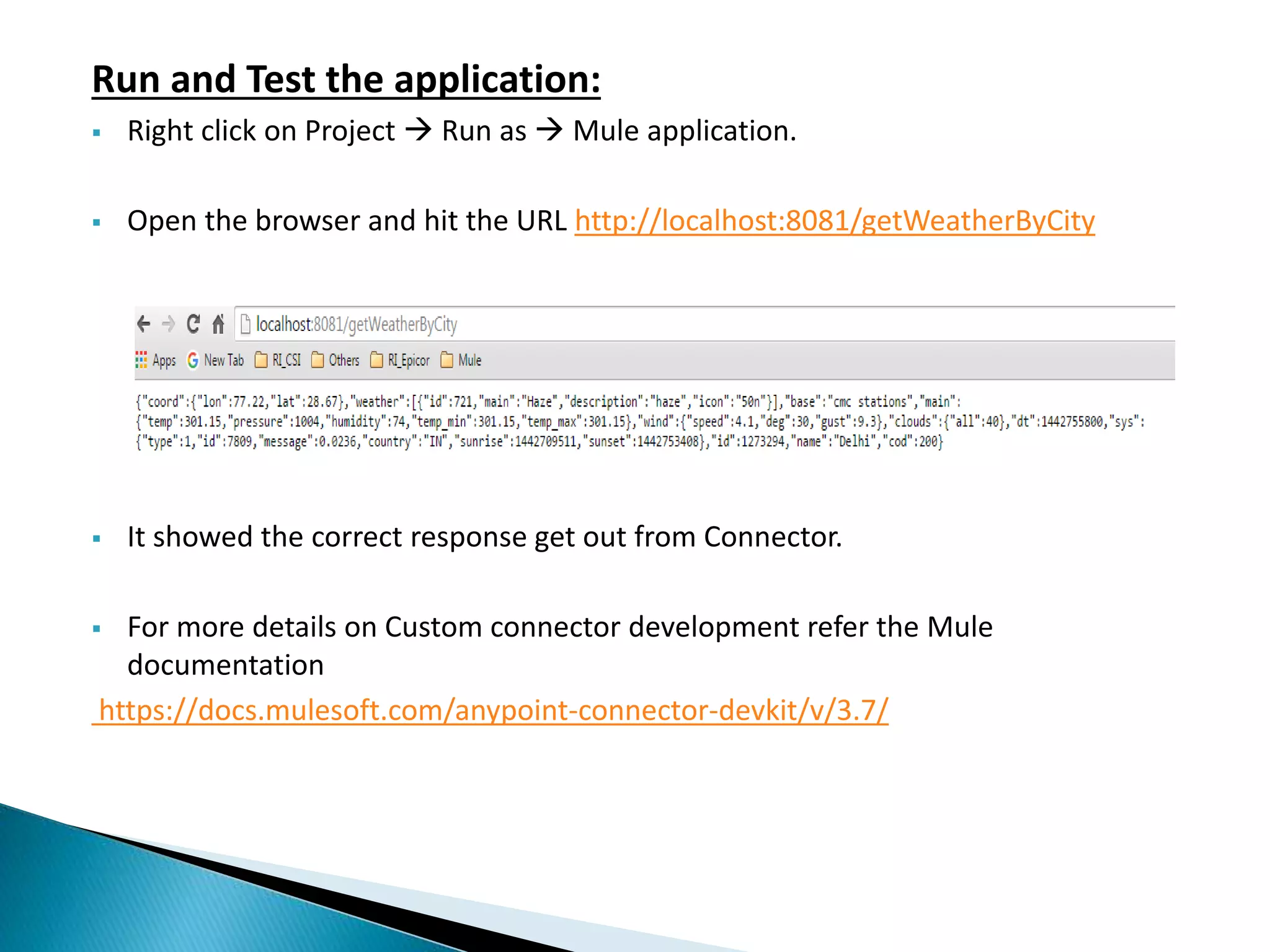The image size is (1270, 952).
Task: Click the browser forward arrow
Action: click(x=168, y=324)
